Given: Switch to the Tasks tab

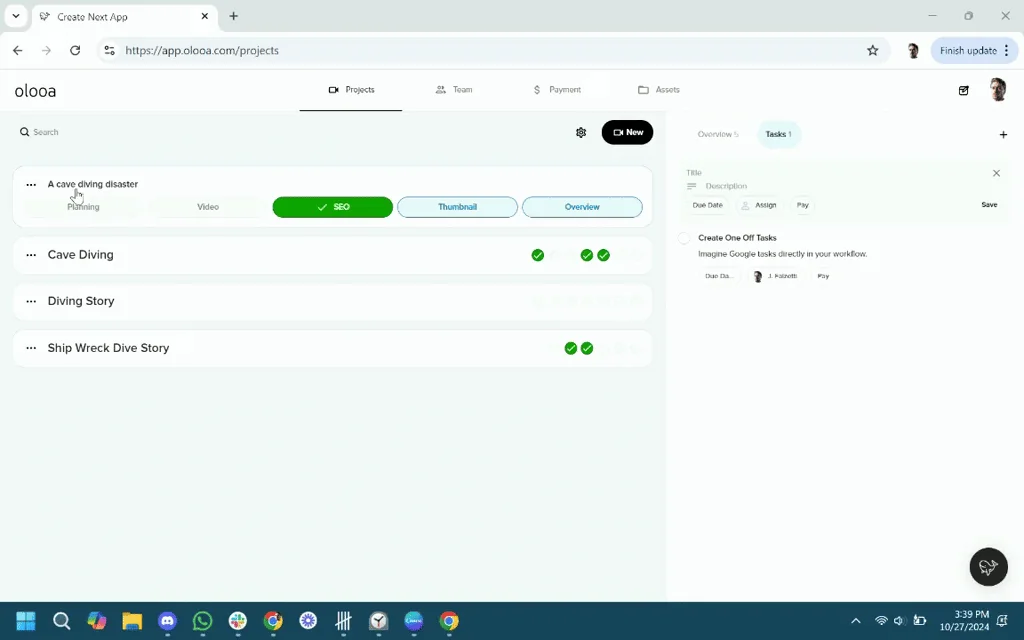Looking at the screenshot, I should click(x=779, y=133).
